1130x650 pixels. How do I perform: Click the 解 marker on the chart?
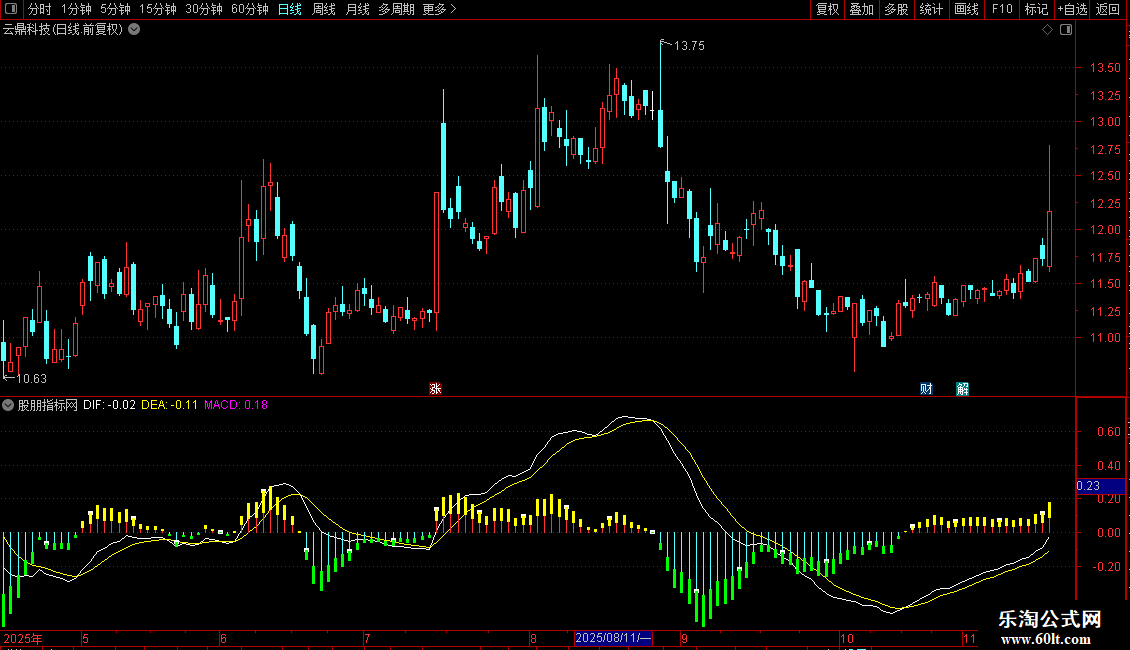pyautogui.click(x=961, y=388)
